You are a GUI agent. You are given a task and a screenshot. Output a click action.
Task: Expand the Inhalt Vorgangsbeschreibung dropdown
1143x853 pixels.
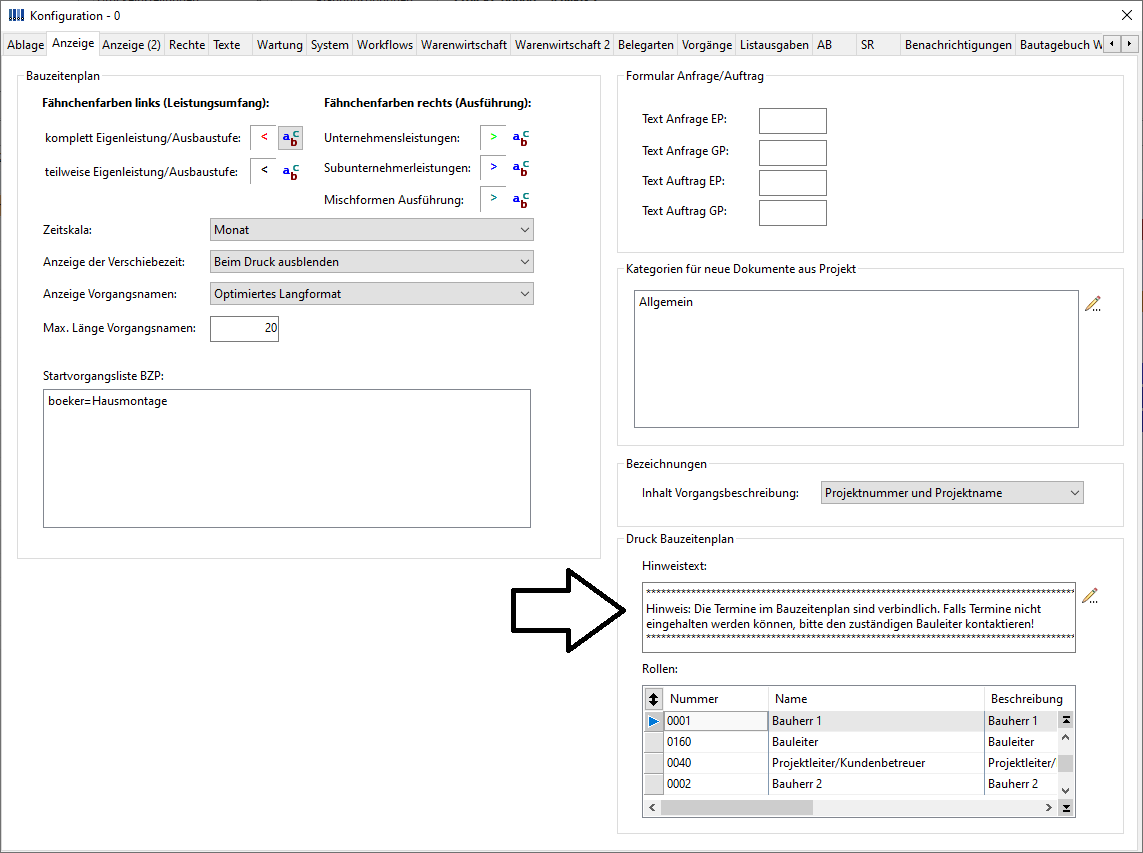tap(952, 493)
